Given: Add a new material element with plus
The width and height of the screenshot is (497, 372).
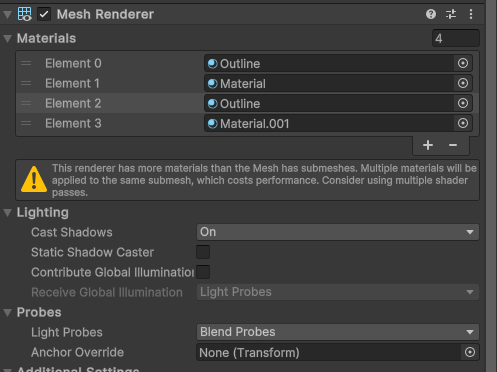Looking at the screenshot, I should [428, 145].
